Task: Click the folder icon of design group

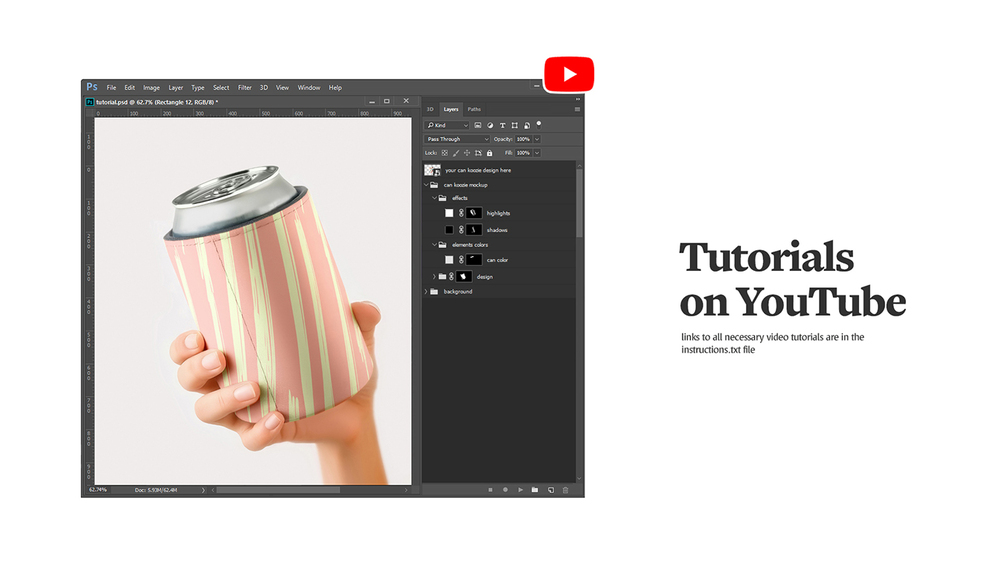Action: point(442,277)
